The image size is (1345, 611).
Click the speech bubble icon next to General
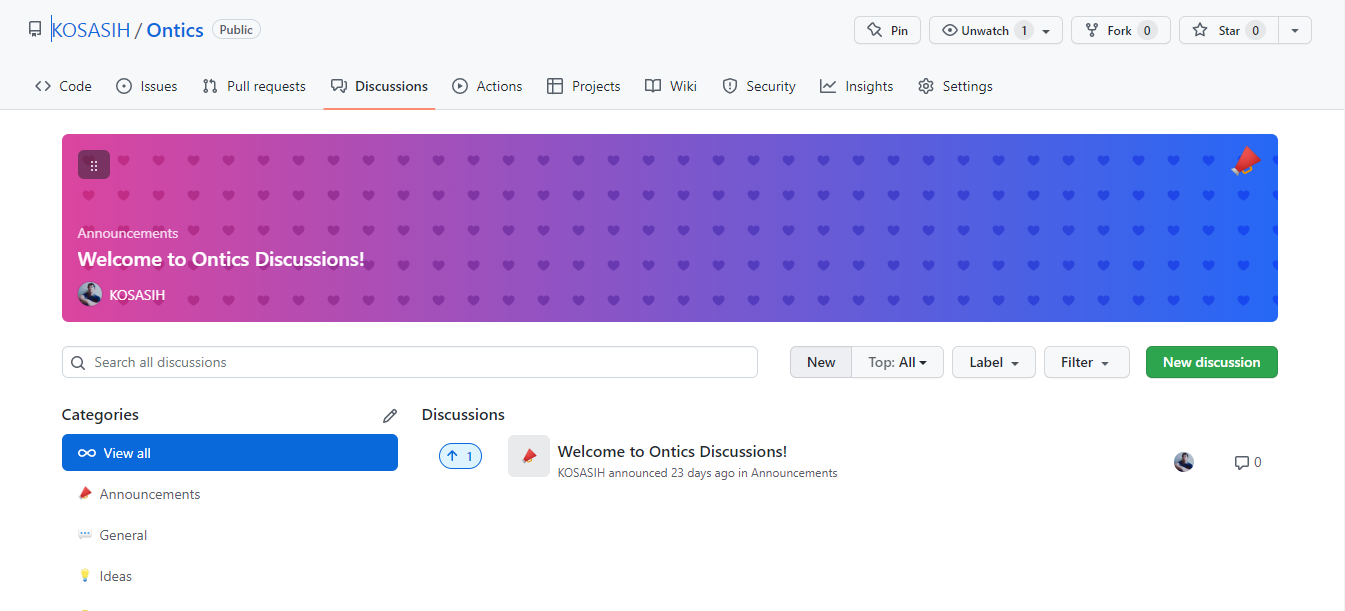coord(85,535)
